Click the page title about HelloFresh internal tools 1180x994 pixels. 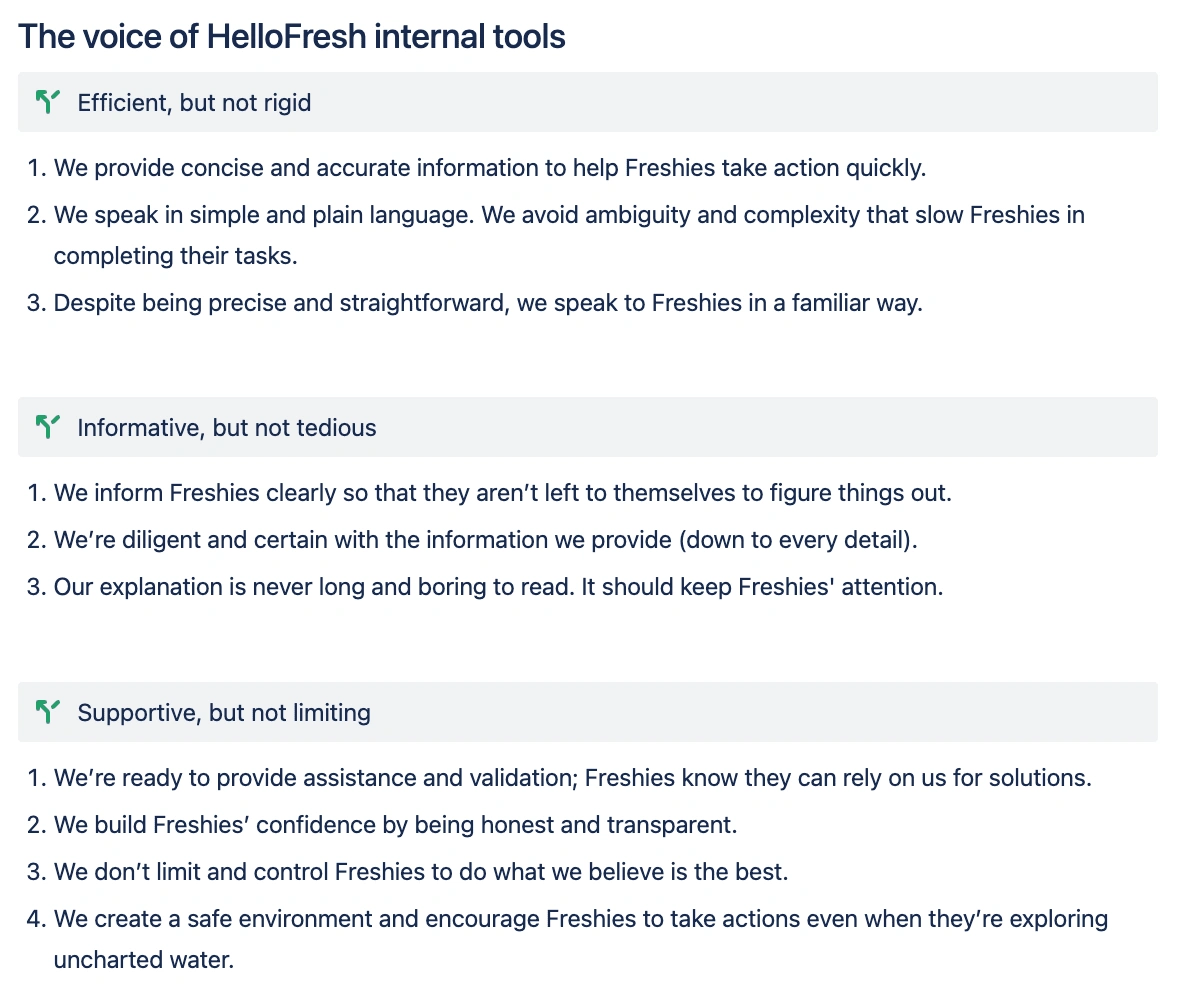click(291, 36)
